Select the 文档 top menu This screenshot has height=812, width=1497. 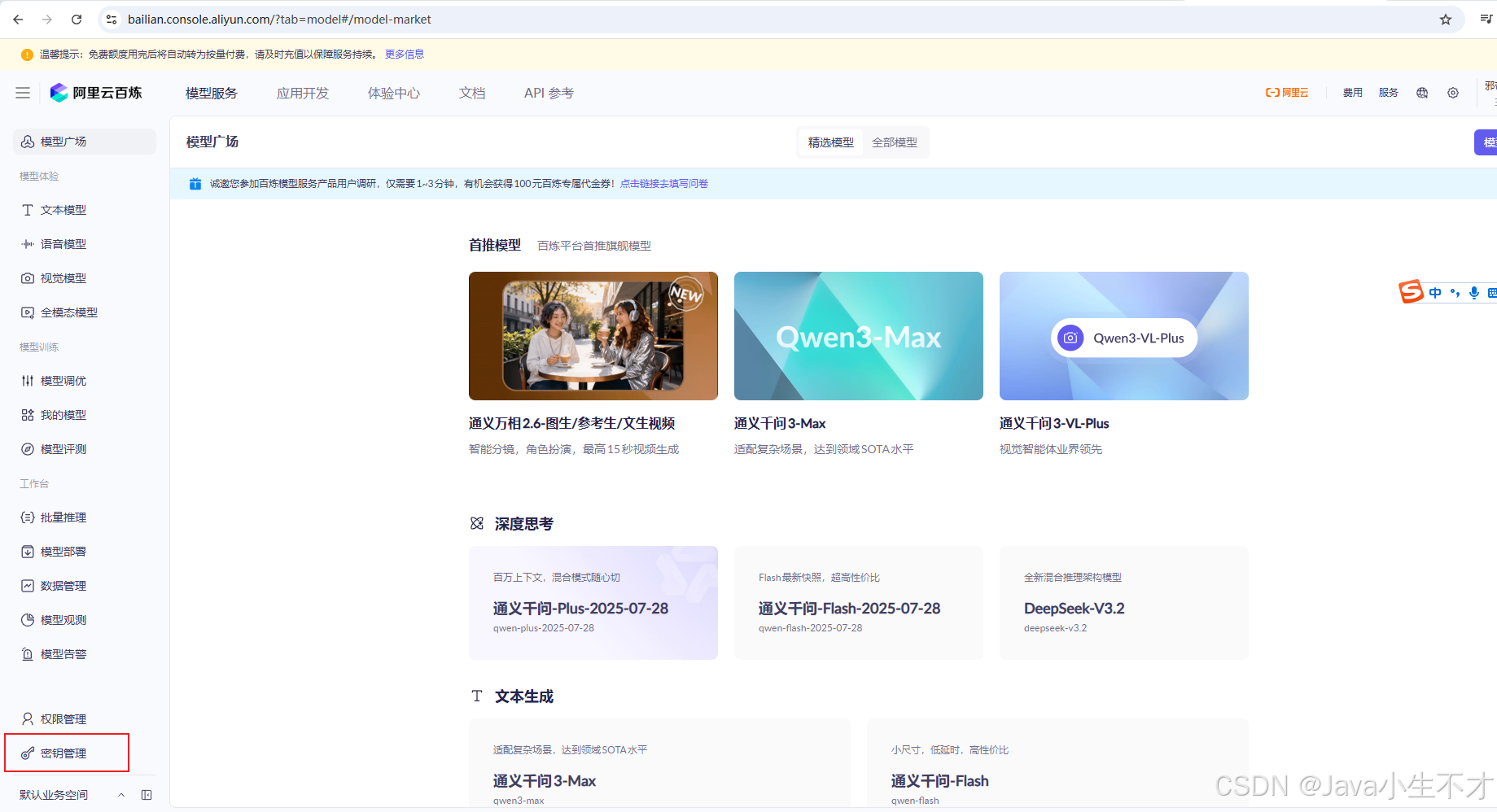pos(472,94)
